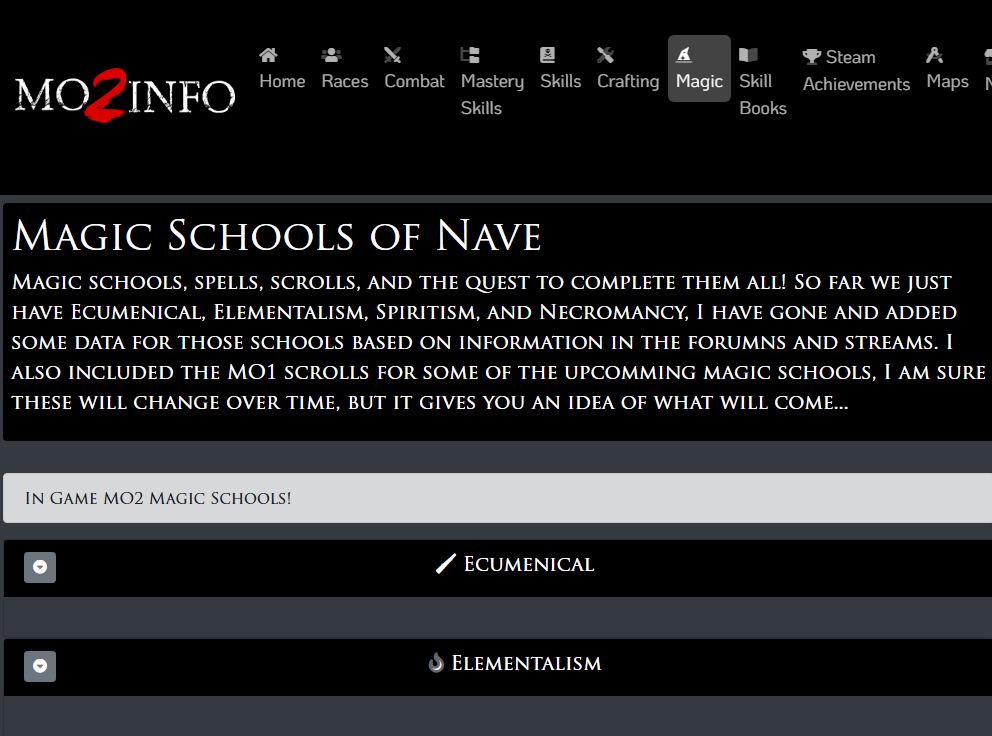Click the people icon above Races

point(331,55)
